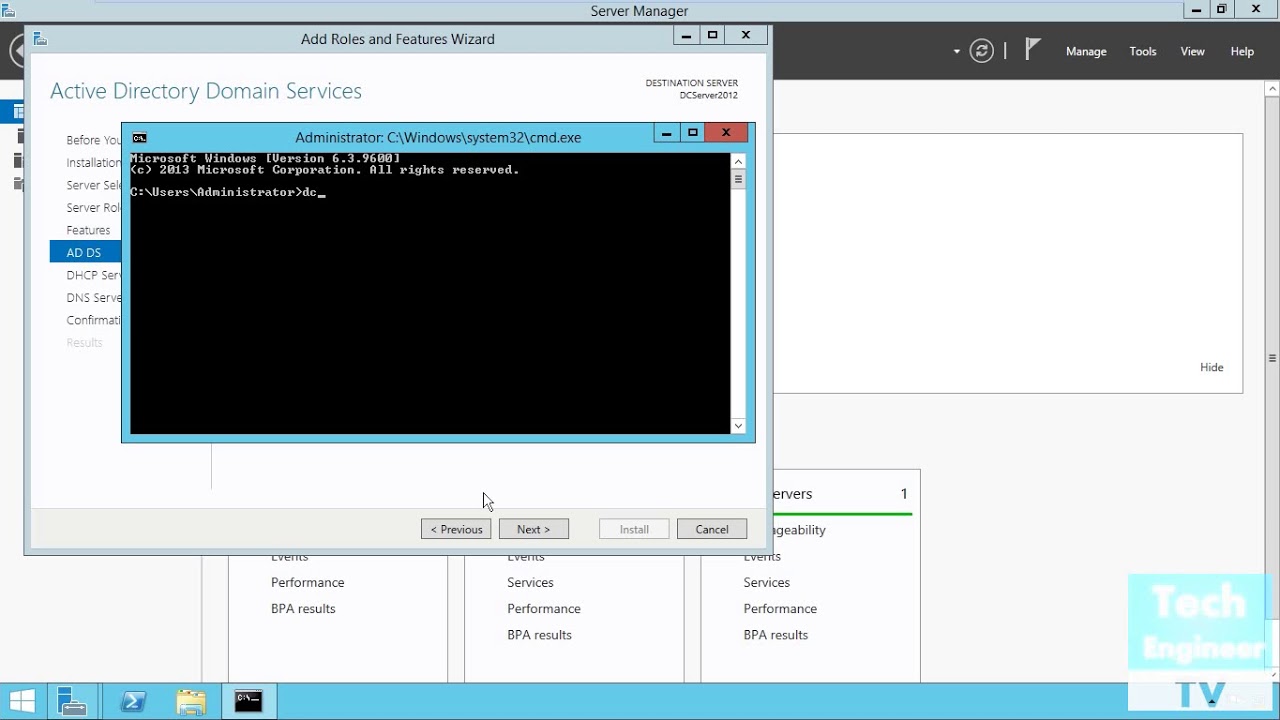Open the notifications flag icon
Image resolution: width=1280 pixels, height=720 pixels.
click(x=1033, y=50)
